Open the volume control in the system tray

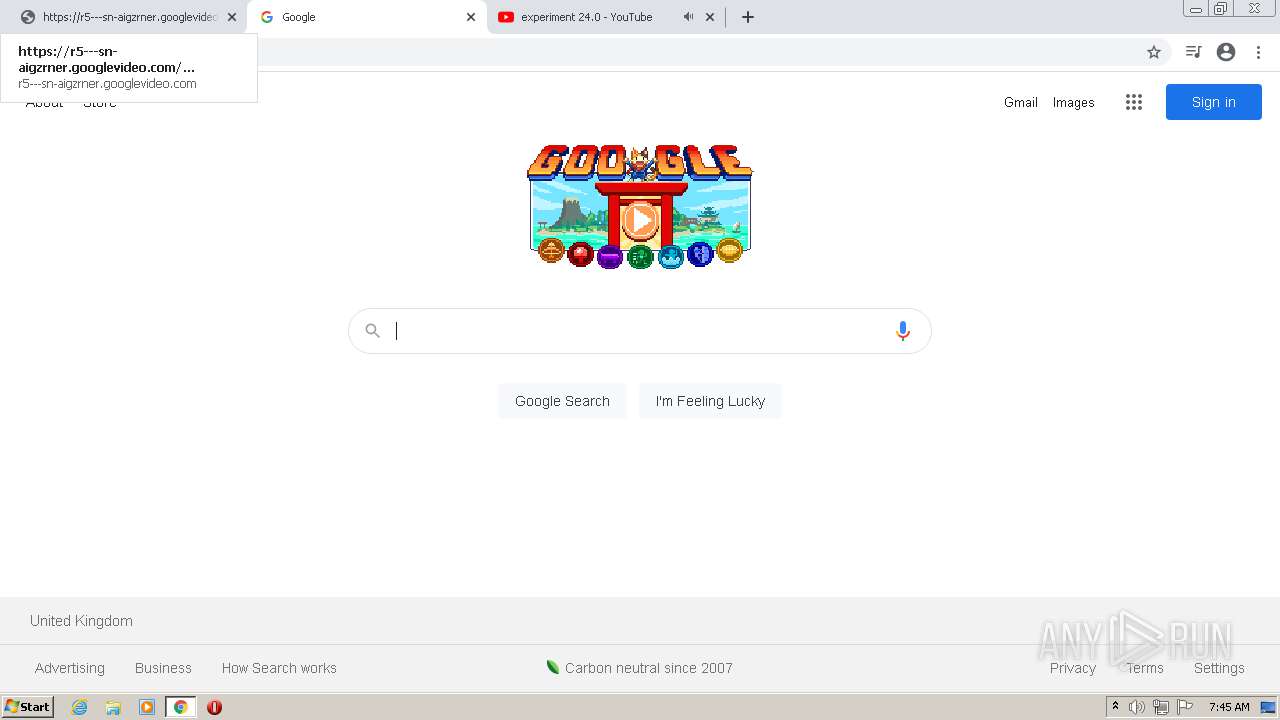tap(1136, 707)
